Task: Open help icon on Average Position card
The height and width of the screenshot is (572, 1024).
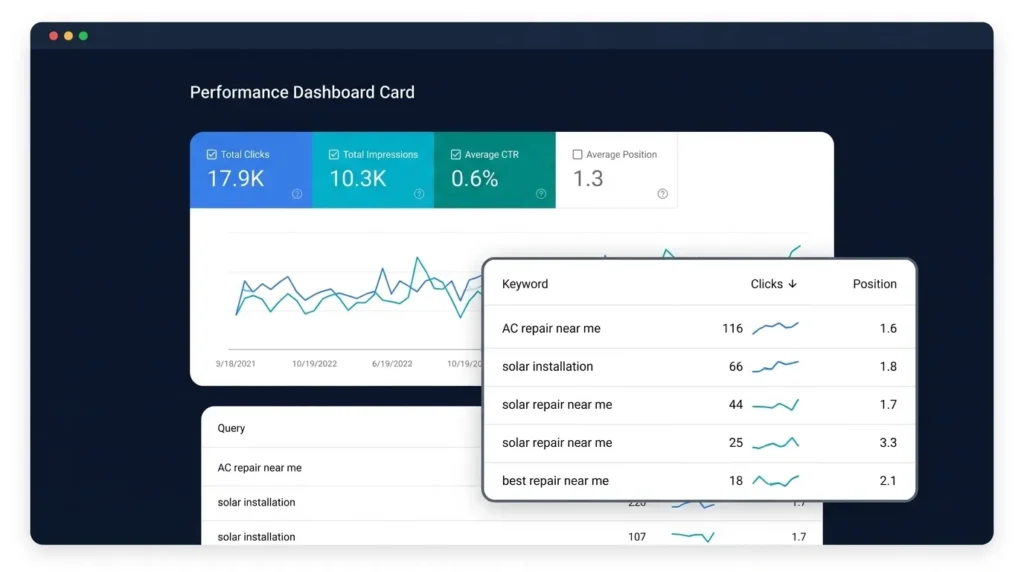Action: point(663,194)
